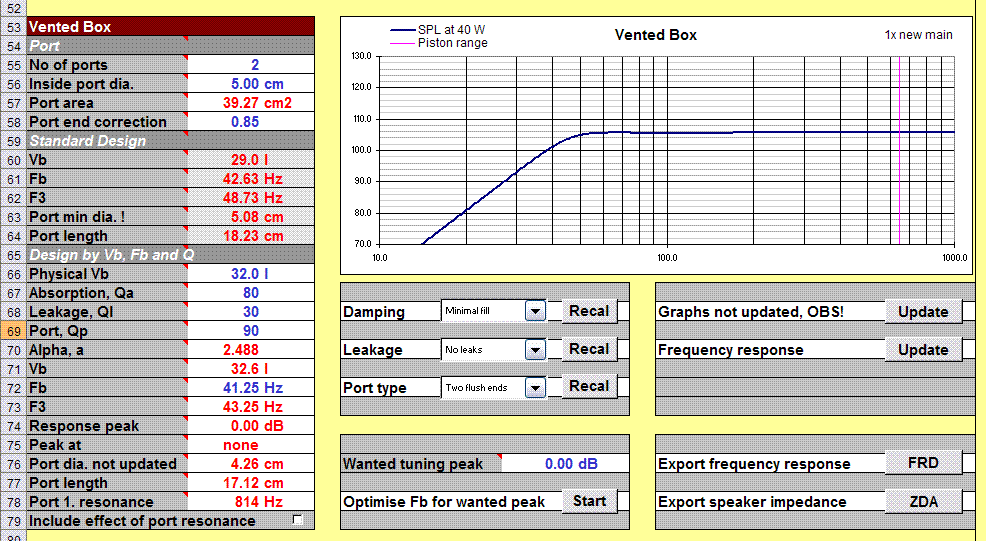Click the Peak at none value

[251, 445]
